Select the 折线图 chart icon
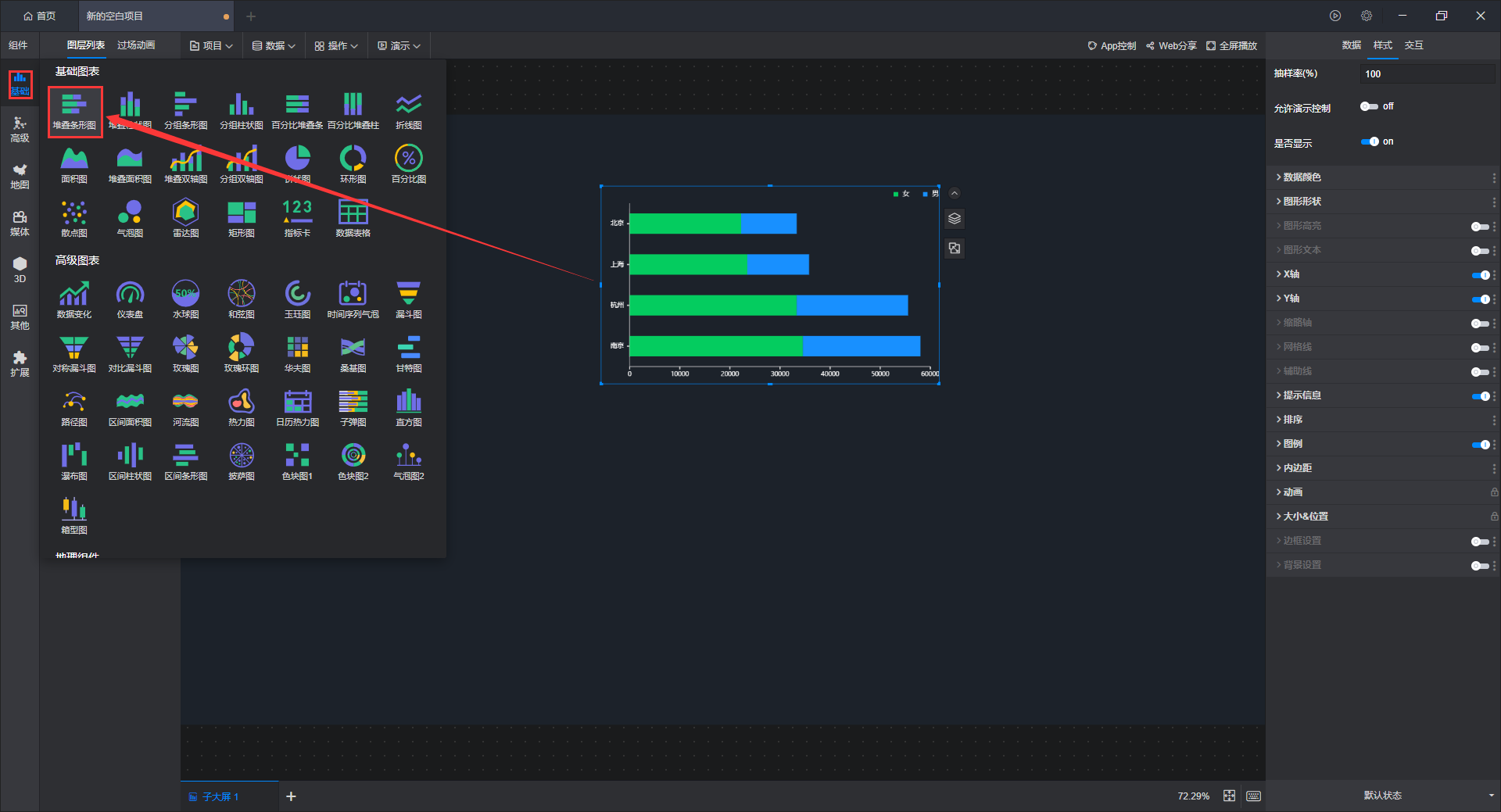Image resolution: width=1501 pixels, height=812 pixels. pyautogui.click(x=409, y=111)
